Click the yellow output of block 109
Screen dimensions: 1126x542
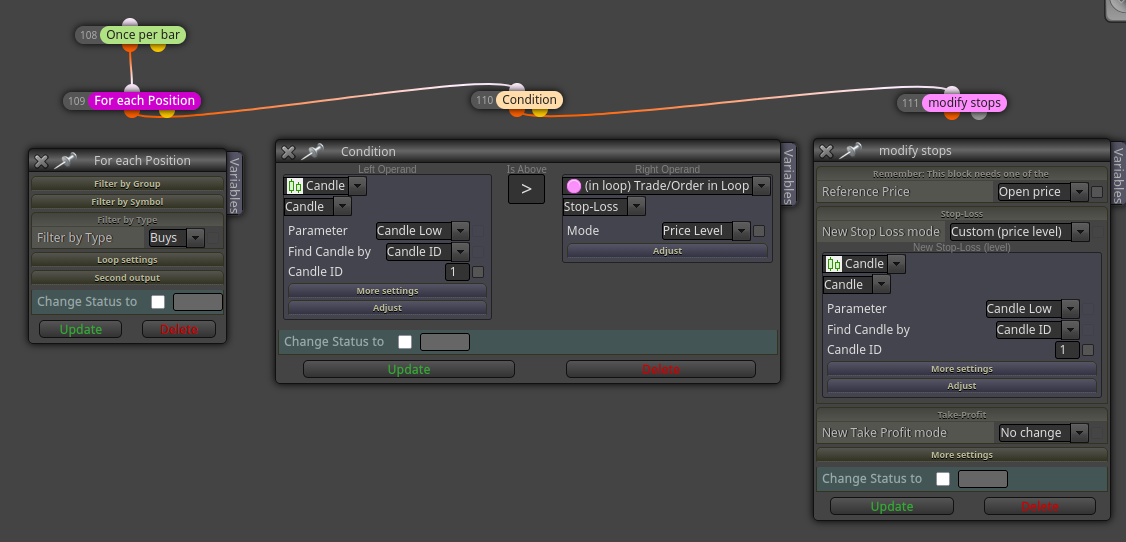point(167,112)
